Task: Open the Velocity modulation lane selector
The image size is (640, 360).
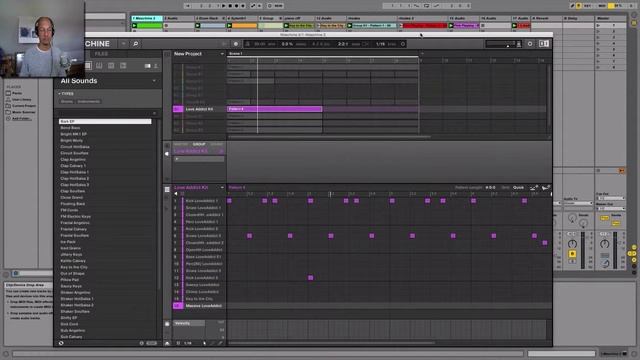Action: point(189,323)
